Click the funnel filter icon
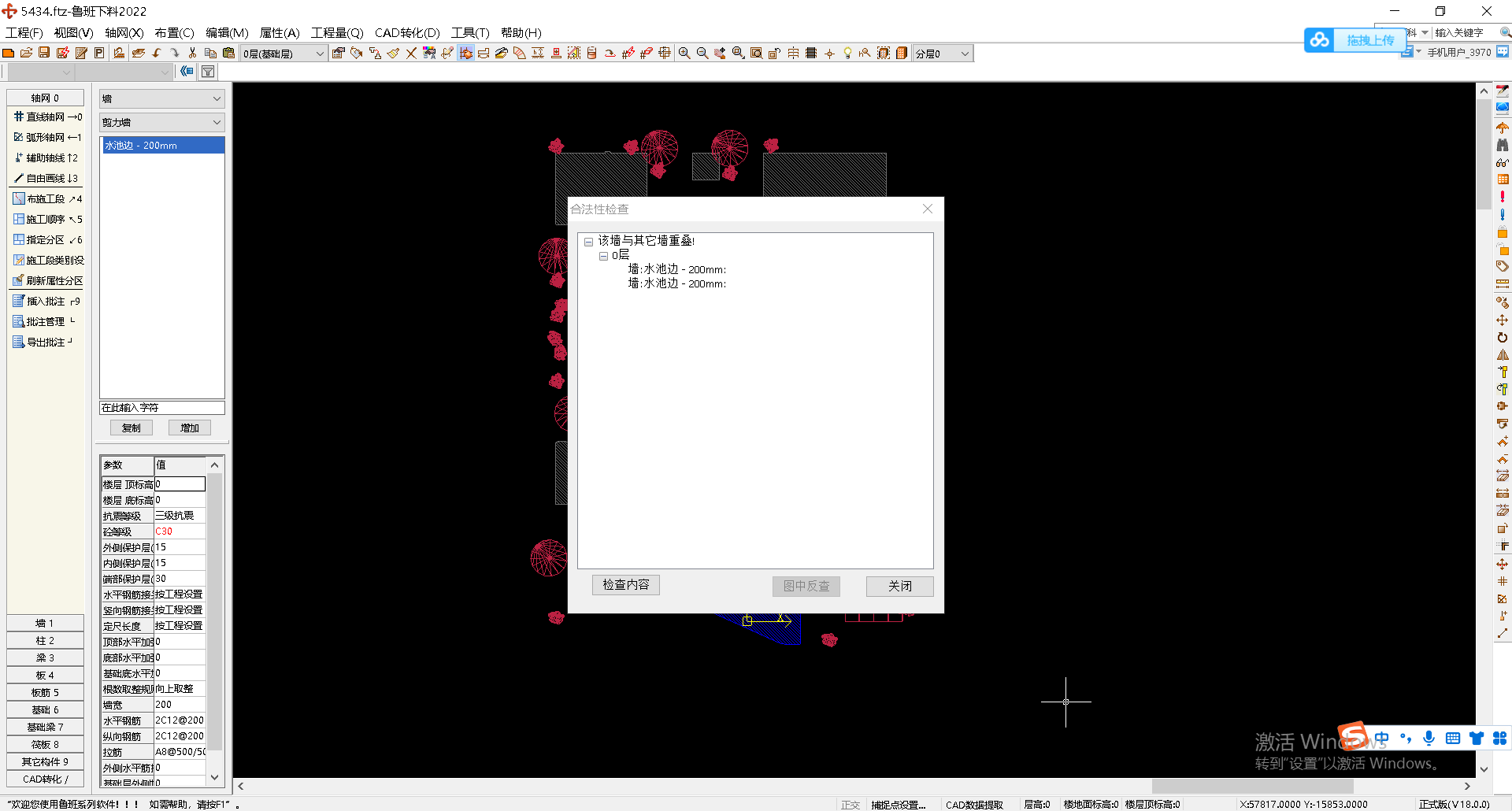Screen dimensions: 1512x811 pyautogui.click(x=208, y=72)
